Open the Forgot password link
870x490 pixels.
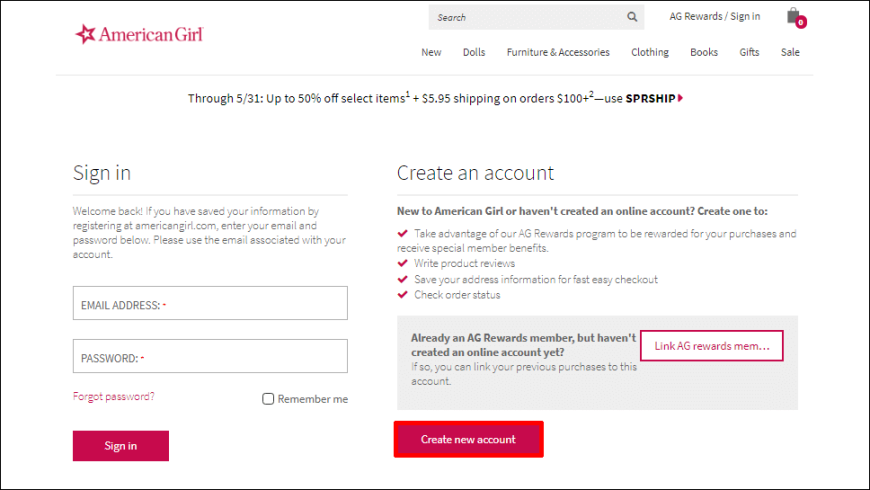[114, 396]
